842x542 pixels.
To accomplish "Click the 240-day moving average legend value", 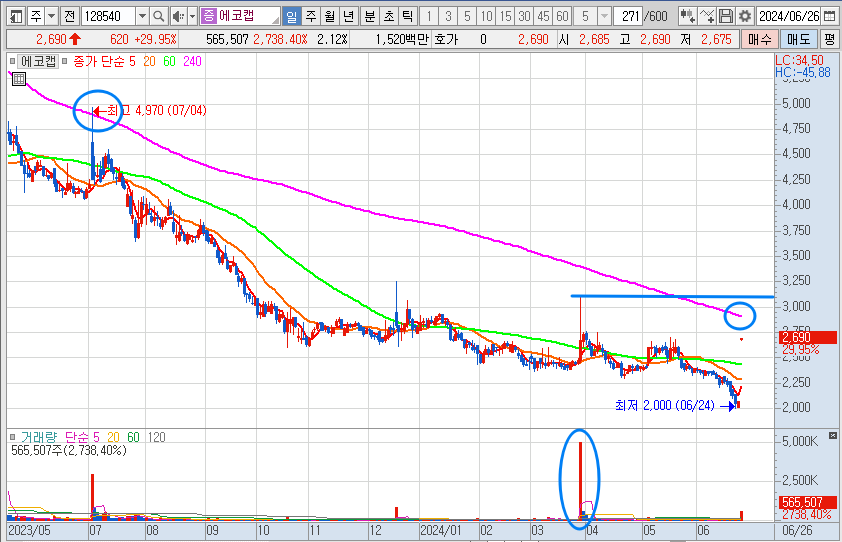I will click(192, 62).
